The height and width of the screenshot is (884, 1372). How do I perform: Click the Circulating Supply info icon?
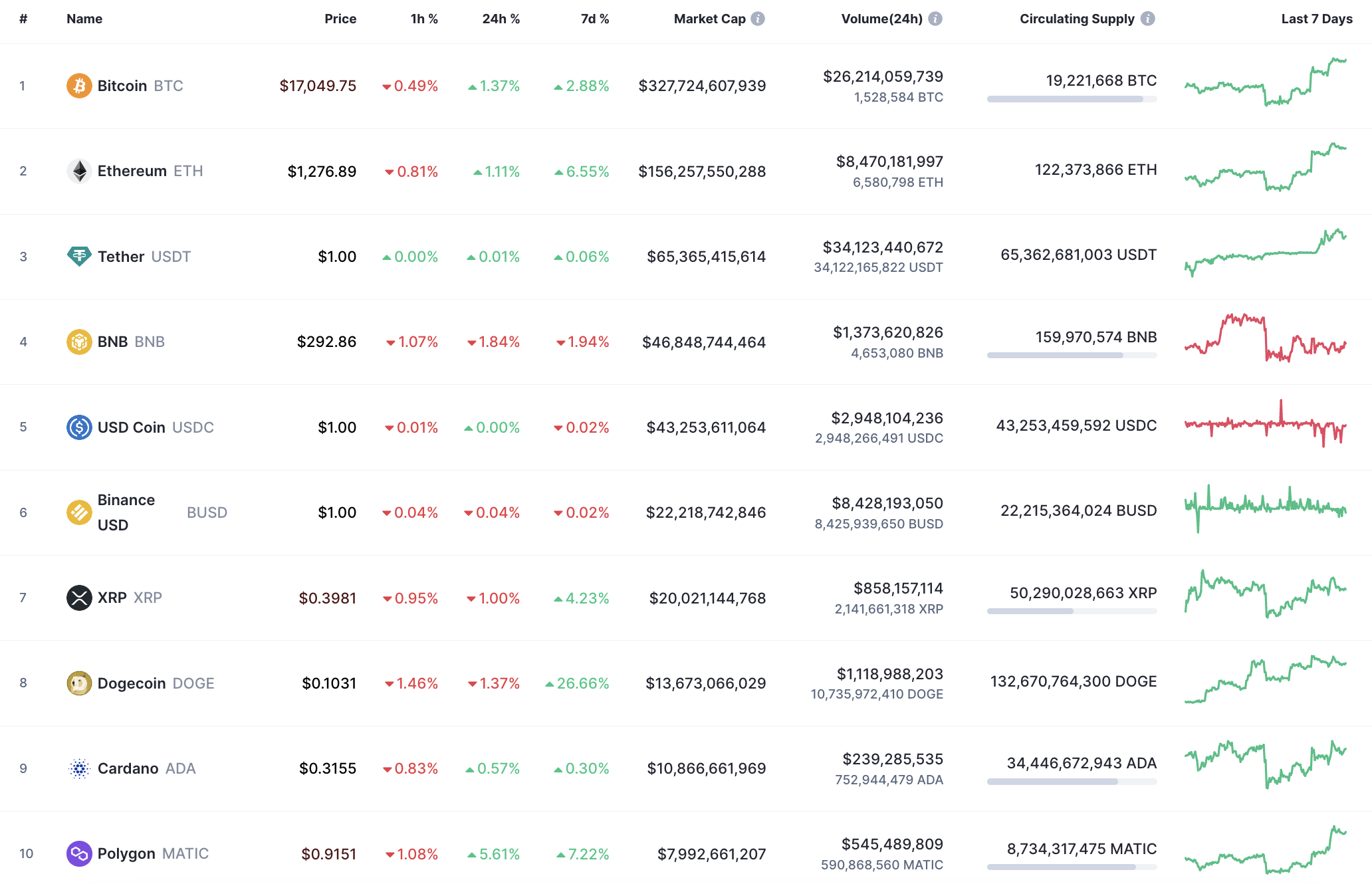pyautogui.click(x=1148, y=19)
